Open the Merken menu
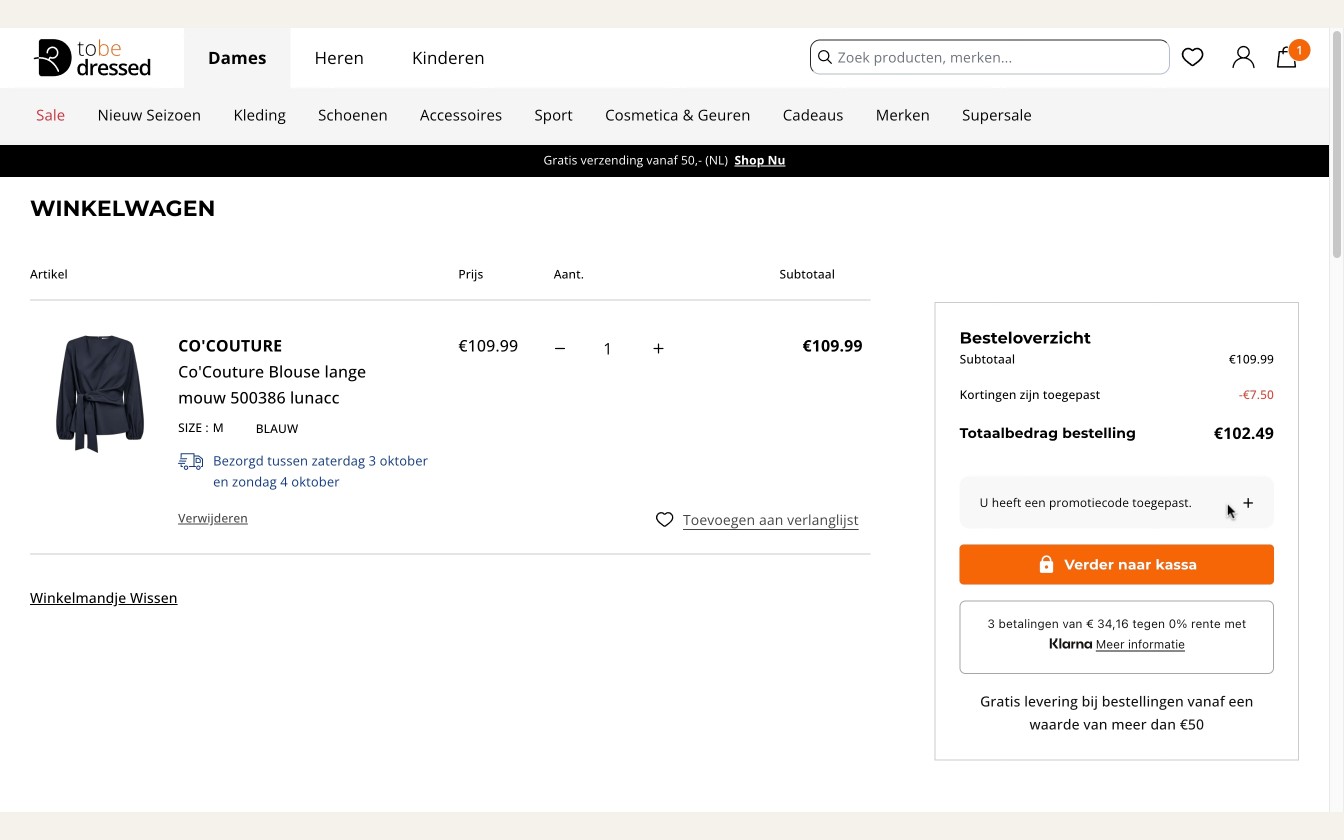 (x=903, y=115)
